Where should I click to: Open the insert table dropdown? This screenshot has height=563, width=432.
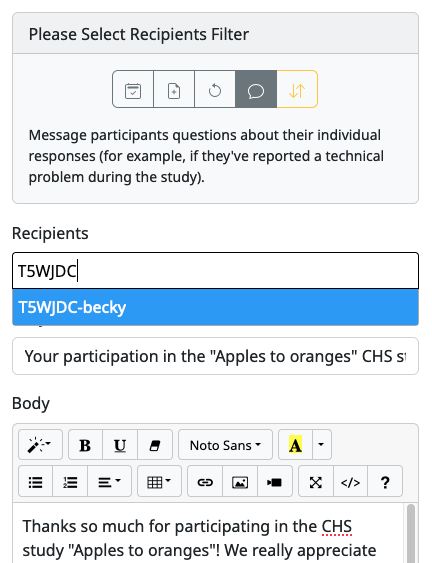point(159,481)
